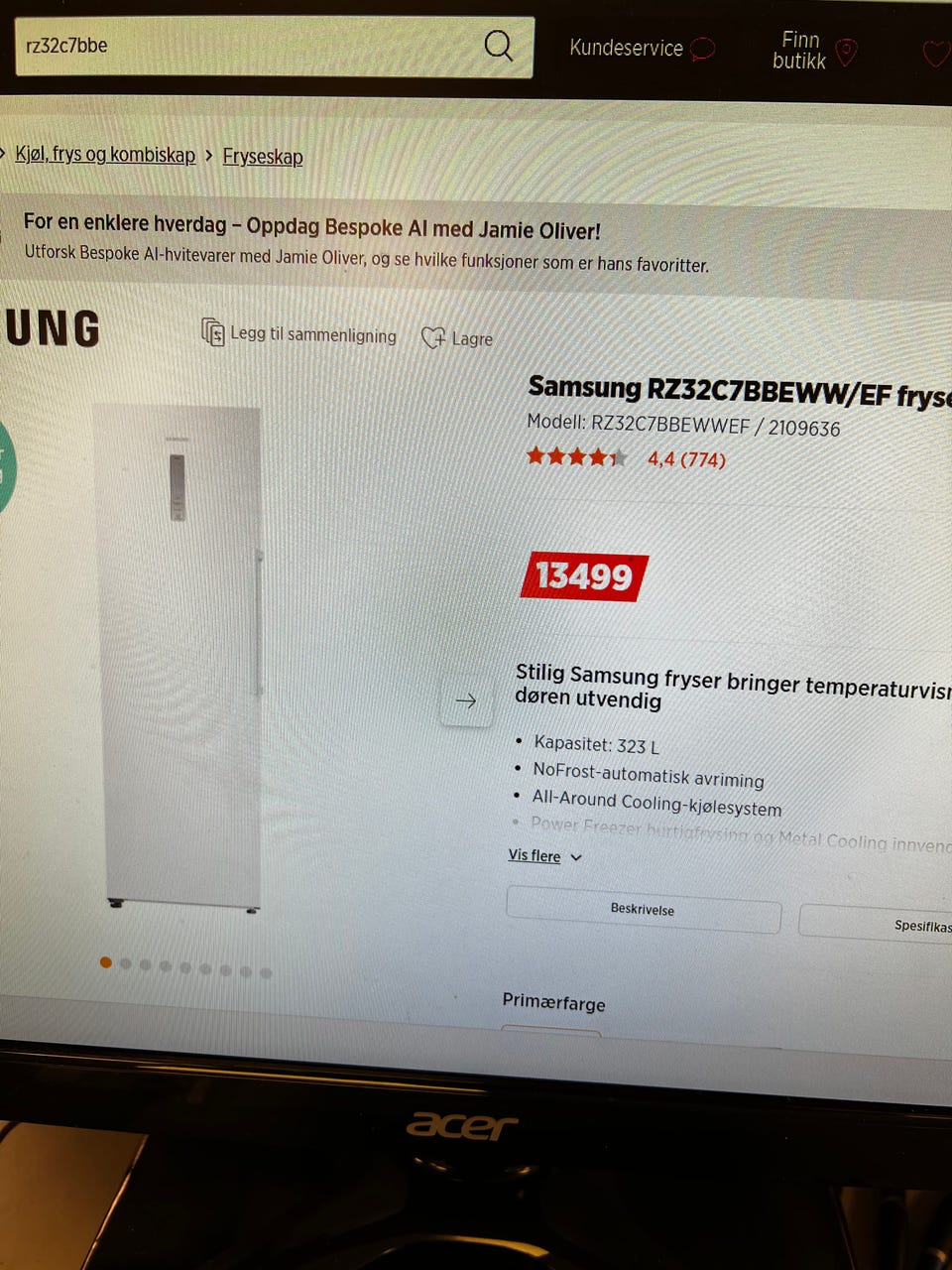
Task: Open the Fryseskap breadcrumb link
Action: 263,157
